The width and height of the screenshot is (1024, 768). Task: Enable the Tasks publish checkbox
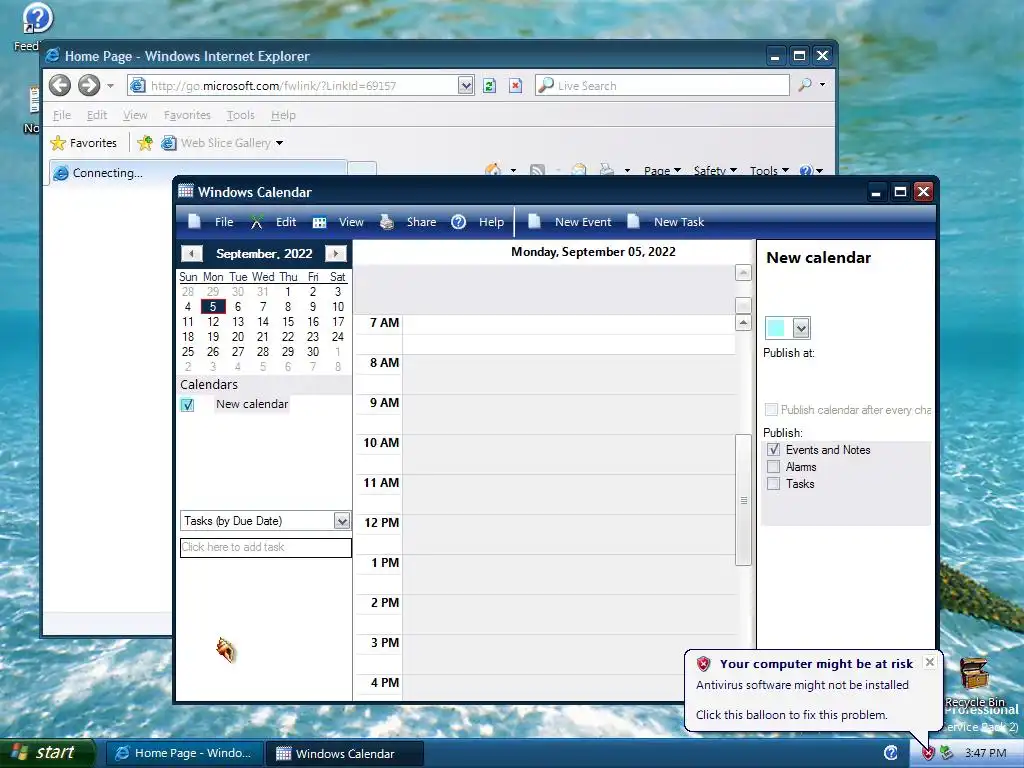[773, 483]
